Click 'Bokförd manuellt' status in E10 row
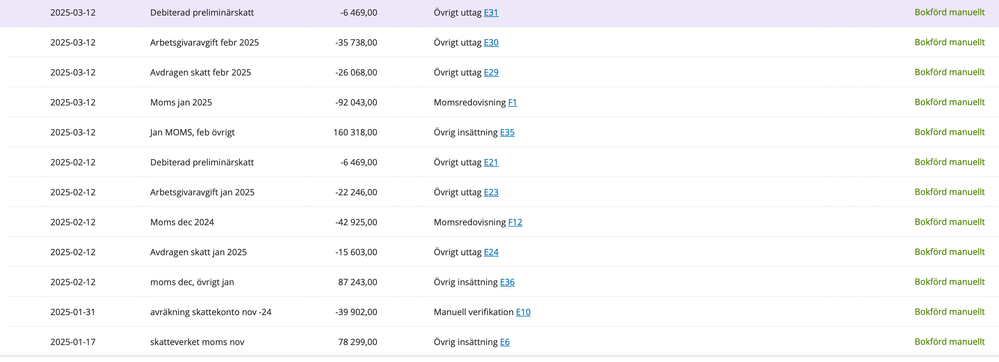Image resolution: width=999 pixels, height=362 pixels. pos(949,312)
